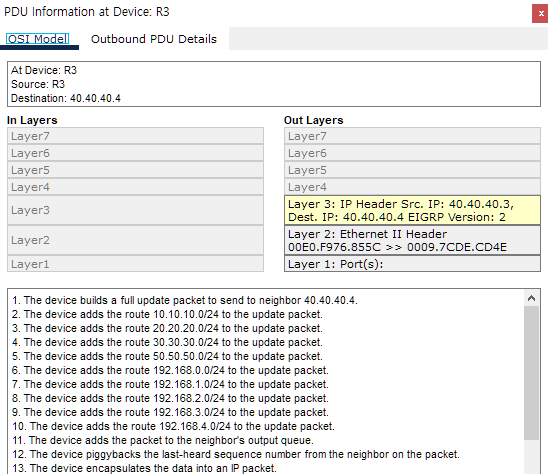Click In Layers Layer3 row
Image resolution: width=548 pixels, height=474 pixels.
pyautogui.click(x=135, y=210)
